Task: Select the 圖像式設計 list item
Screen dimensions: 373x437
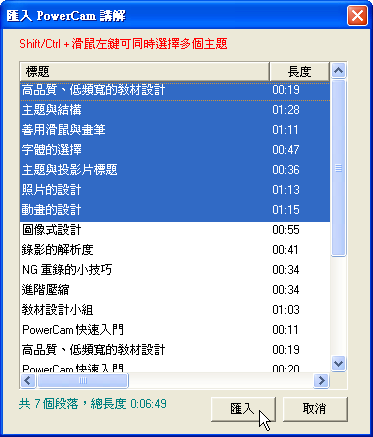Action: [175, 230]
